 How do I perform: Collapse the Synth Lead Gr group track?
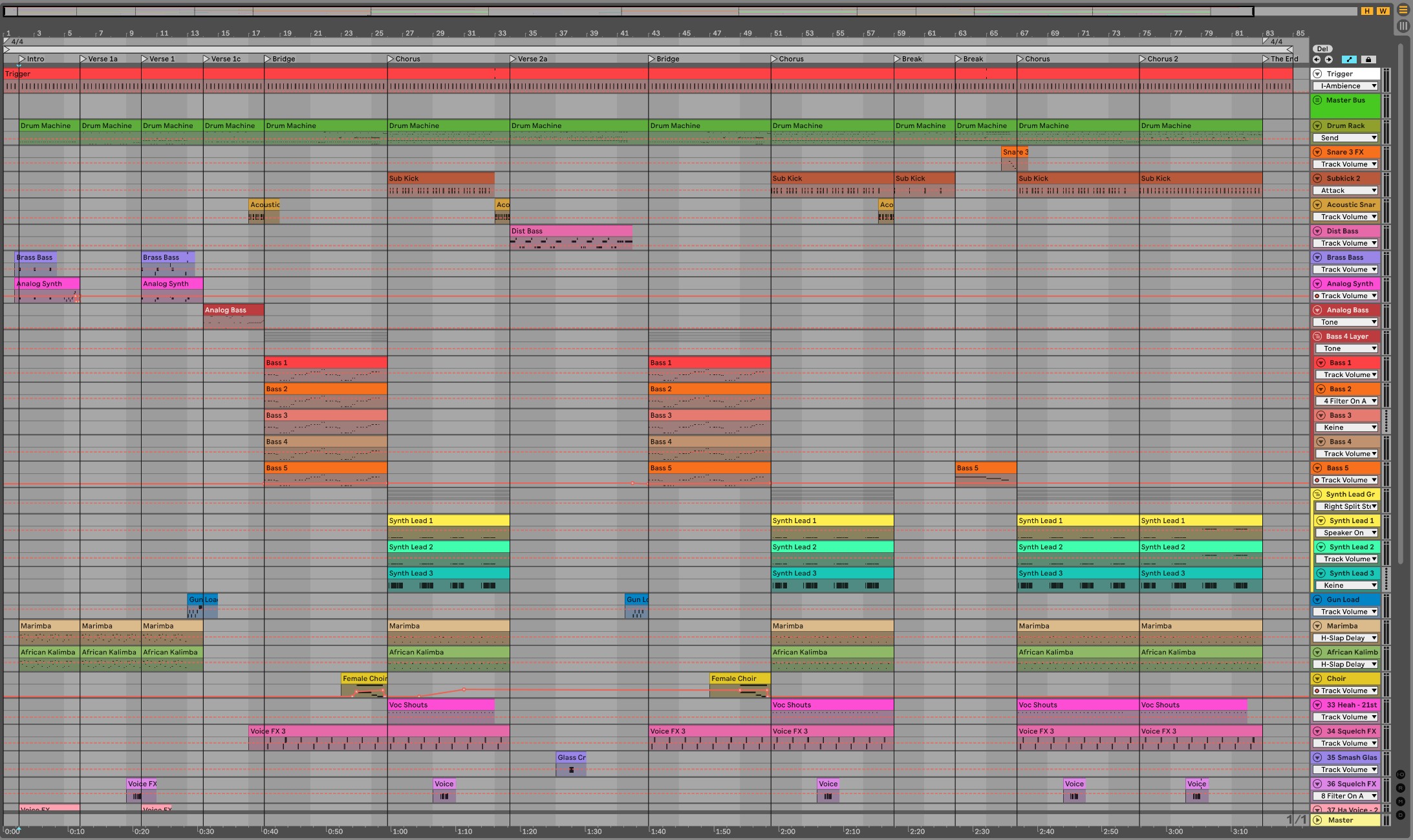click(1317, 495)
